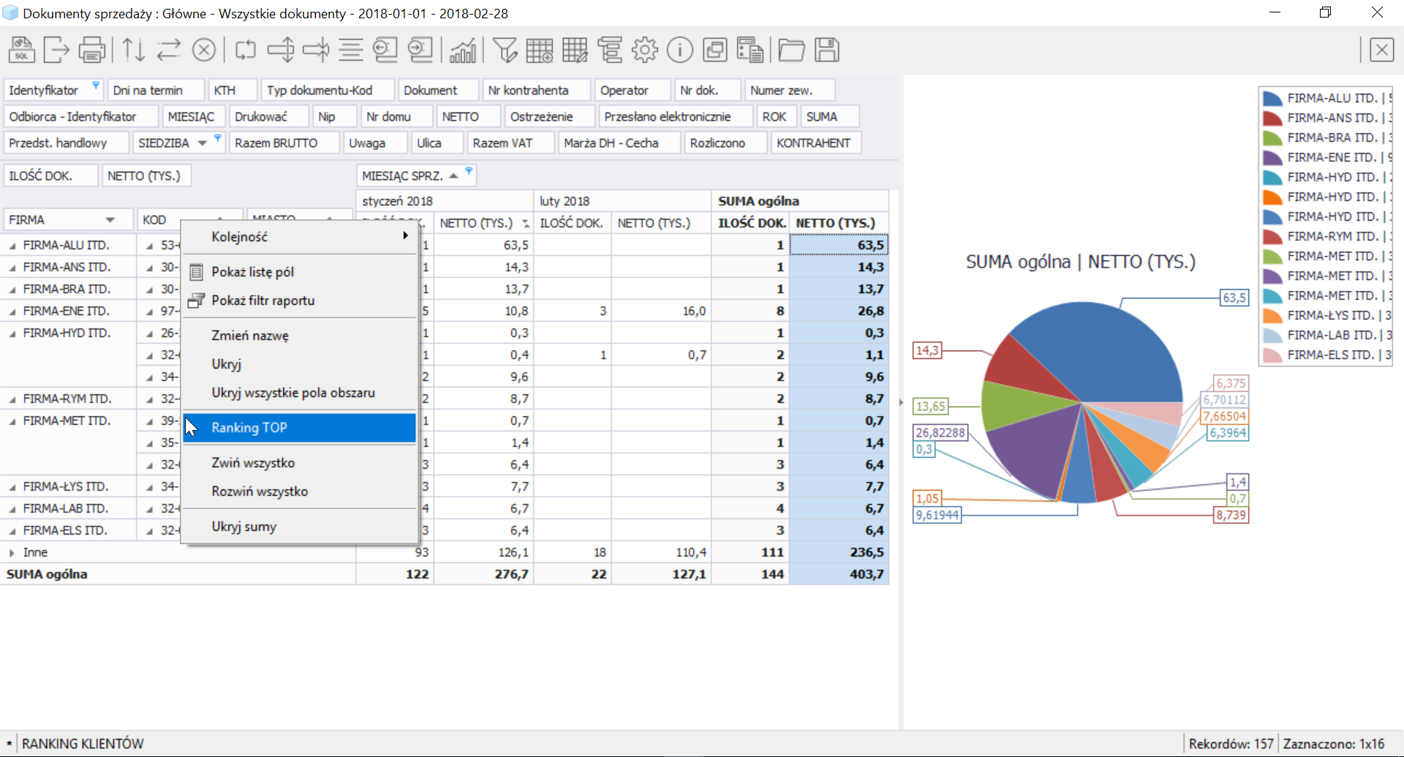Click the horizontal arrows toolbar icon

point(316,50)
